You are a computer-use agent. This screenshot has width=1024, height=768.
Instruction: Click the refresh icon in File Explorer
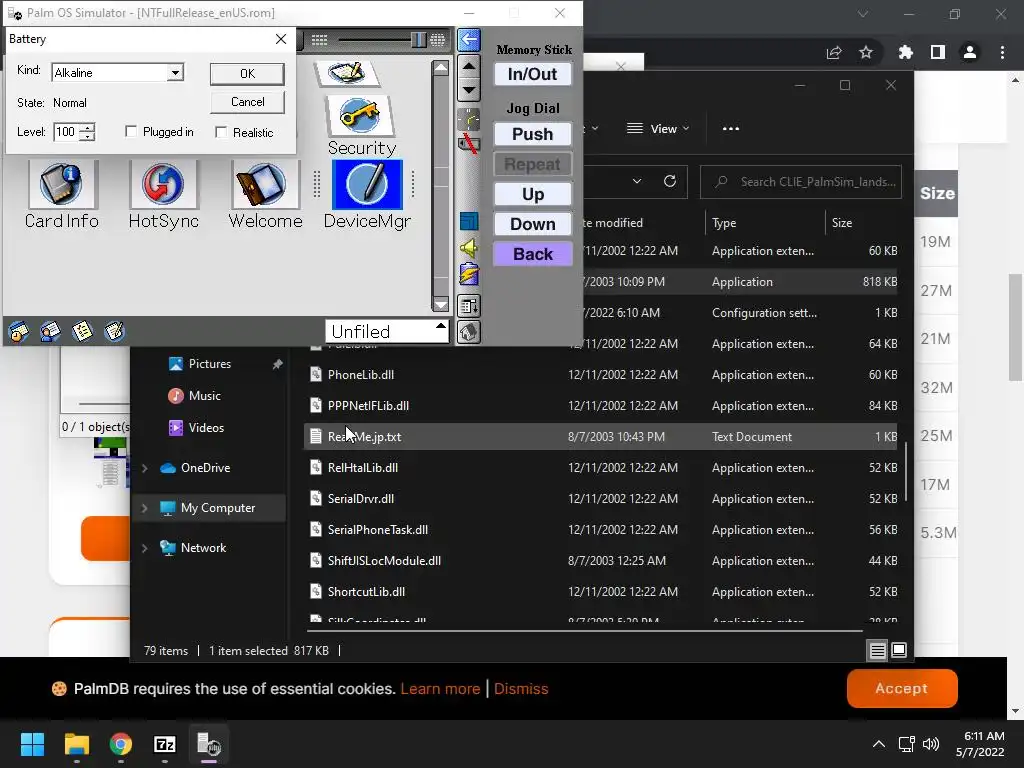click(669, 181)
